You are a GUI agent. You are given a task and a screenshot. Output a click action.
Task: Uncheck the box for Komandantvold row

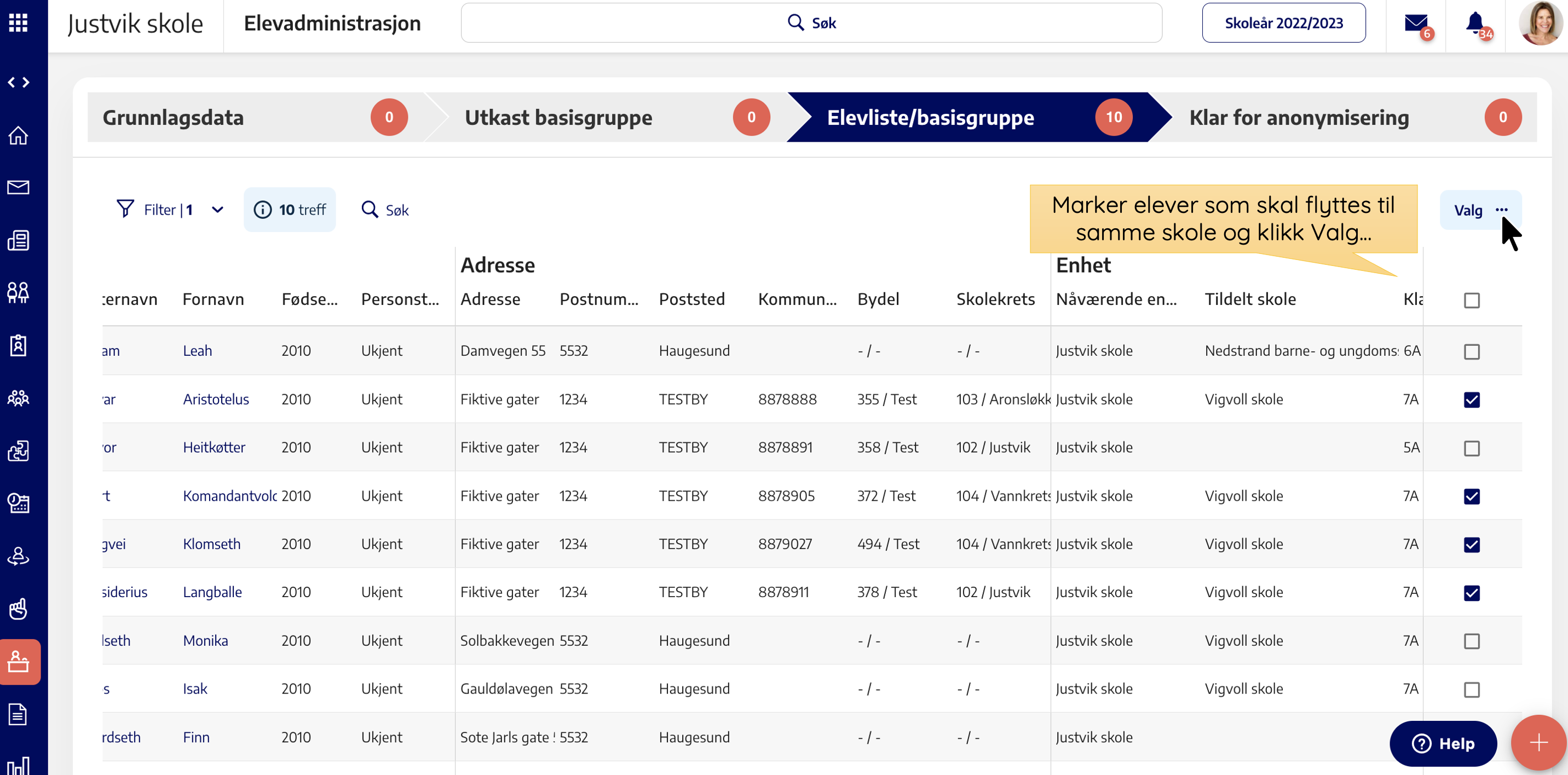(x=1471, y=496)
